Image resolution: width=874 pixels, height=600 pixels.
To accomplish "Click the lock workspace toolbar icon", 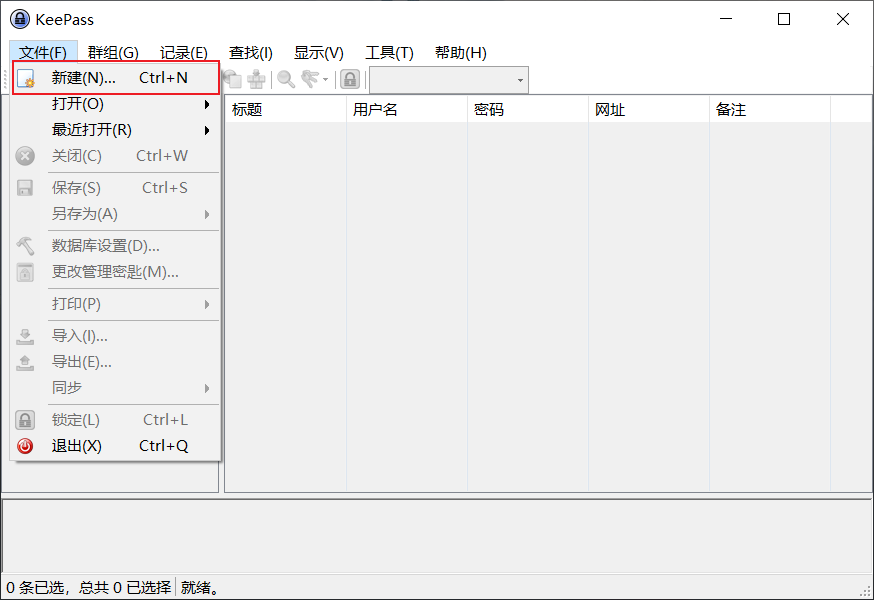I will (350, 79).
